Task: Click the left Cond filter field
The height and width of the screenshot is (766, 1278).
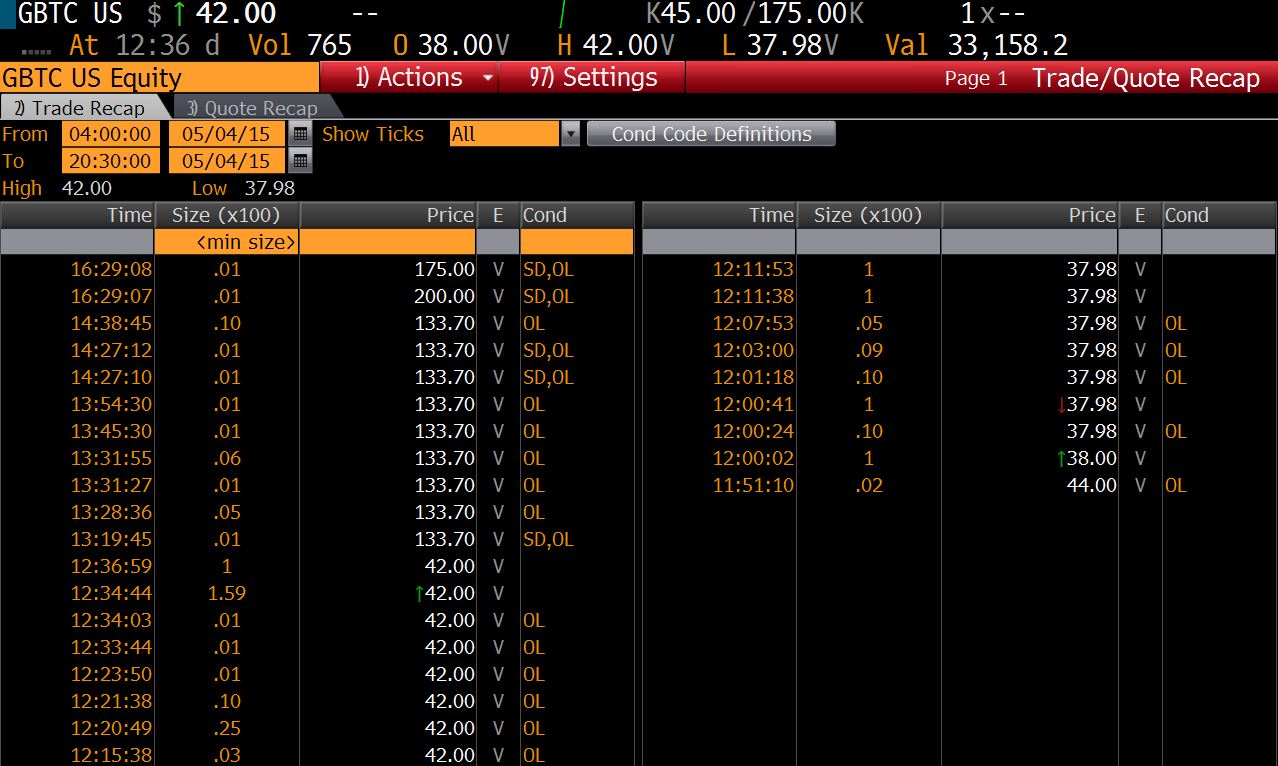Action: 577,242
